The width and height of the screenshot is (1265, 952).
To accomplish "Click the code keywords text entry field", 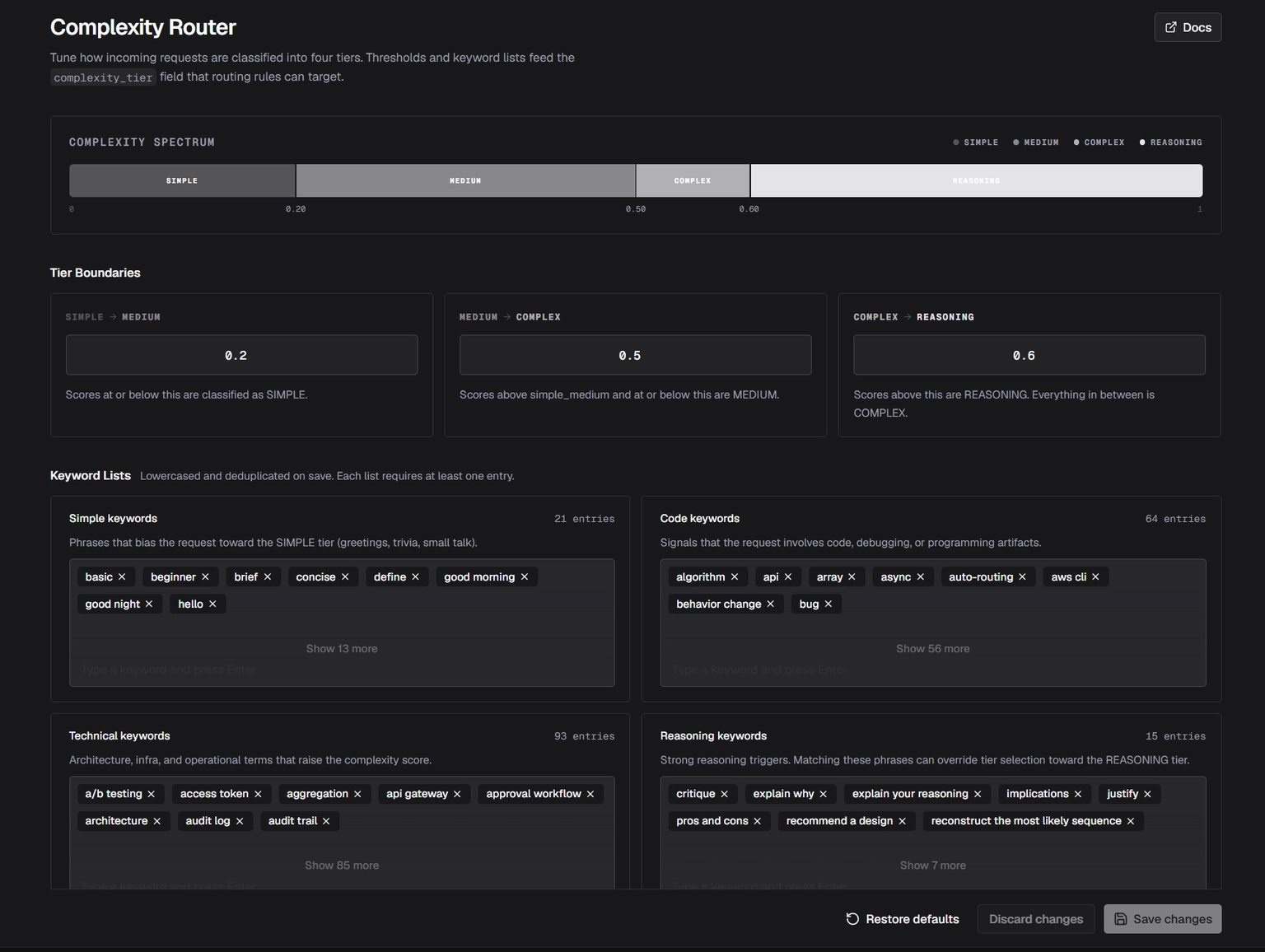I will [933, 670].
